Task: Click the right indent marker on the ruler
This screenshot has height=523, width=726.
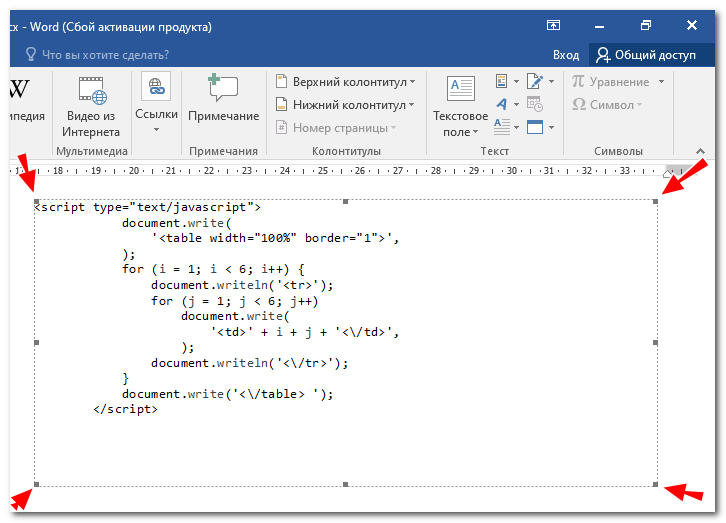Action: [667, 174]
